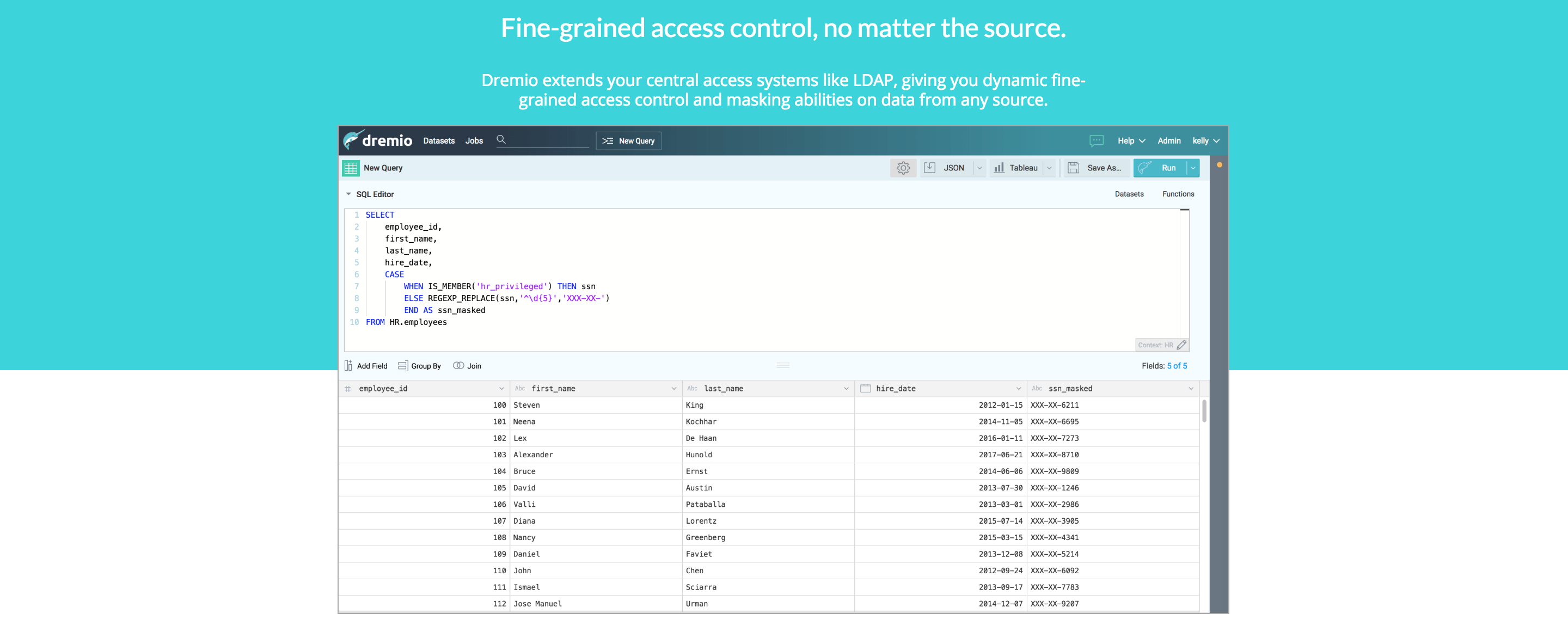
Task: Click the Greenberg cell
Action: click(768, 537)
